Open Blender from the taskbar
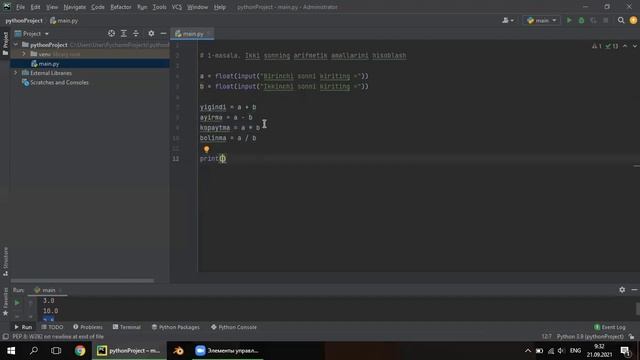Image resolution: width=640 pixels, height=360 pixels. pyautogui.click(x=178, y=351)
